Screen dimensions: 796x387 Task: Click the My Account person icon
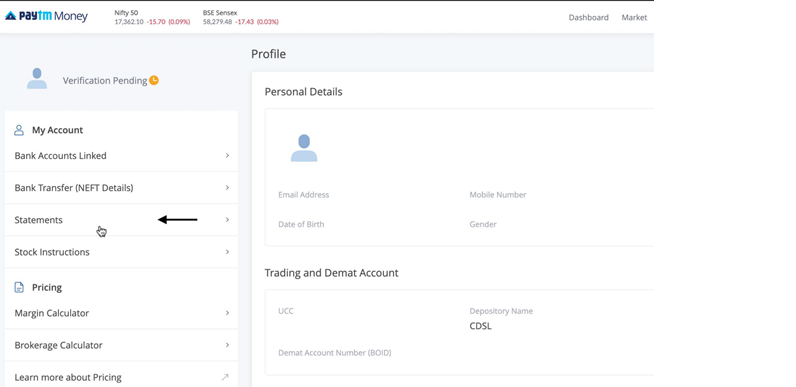pos(19,130)
